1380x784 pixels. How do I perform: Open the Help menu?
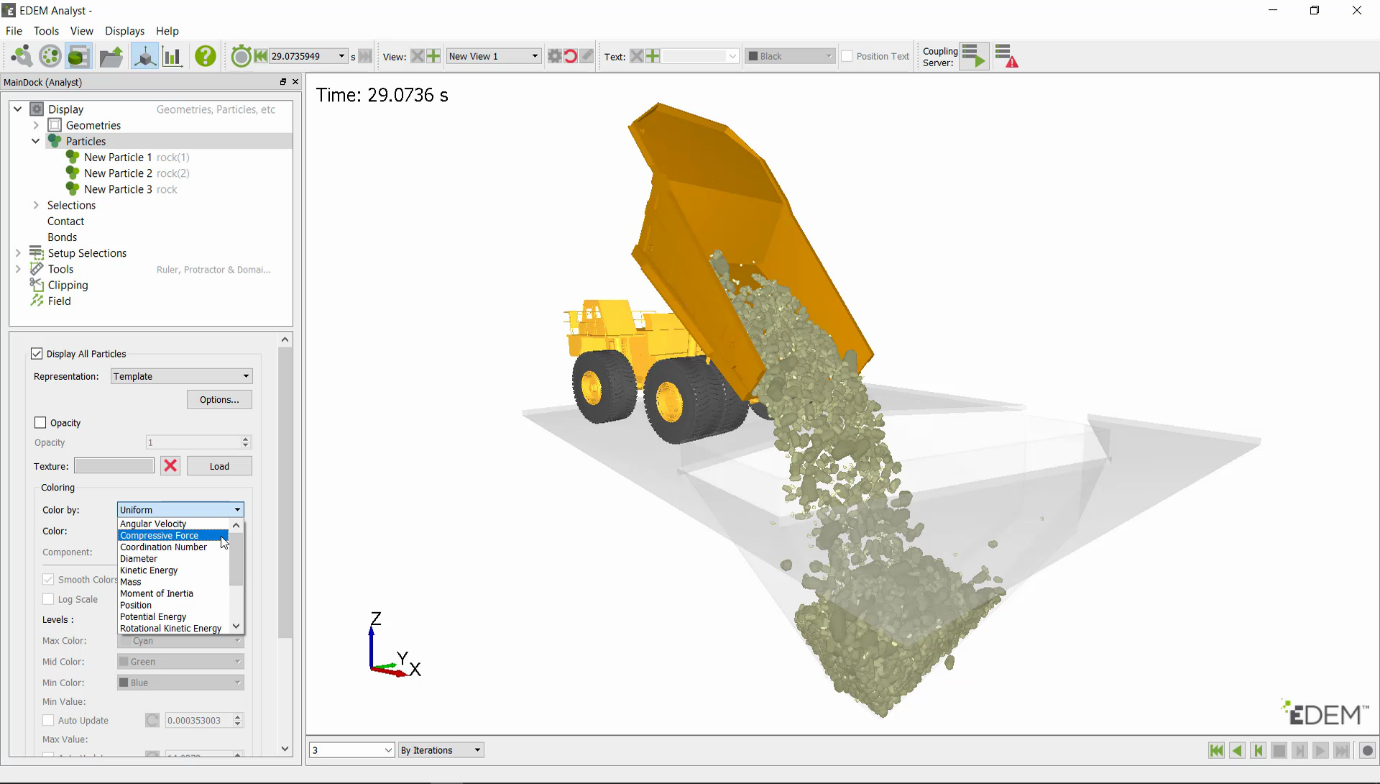(167, 31)
